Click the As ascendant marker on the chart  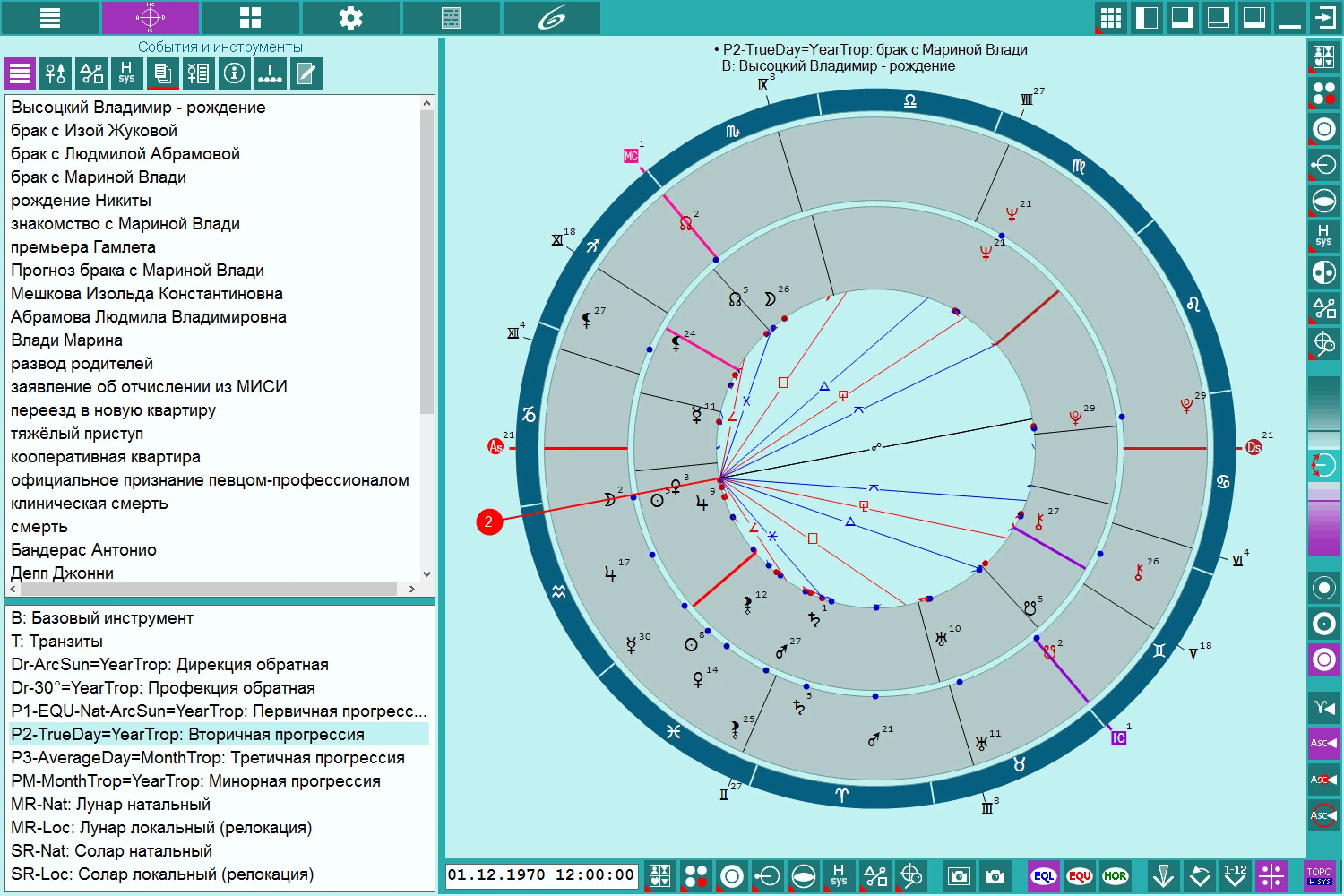point(495,446)
